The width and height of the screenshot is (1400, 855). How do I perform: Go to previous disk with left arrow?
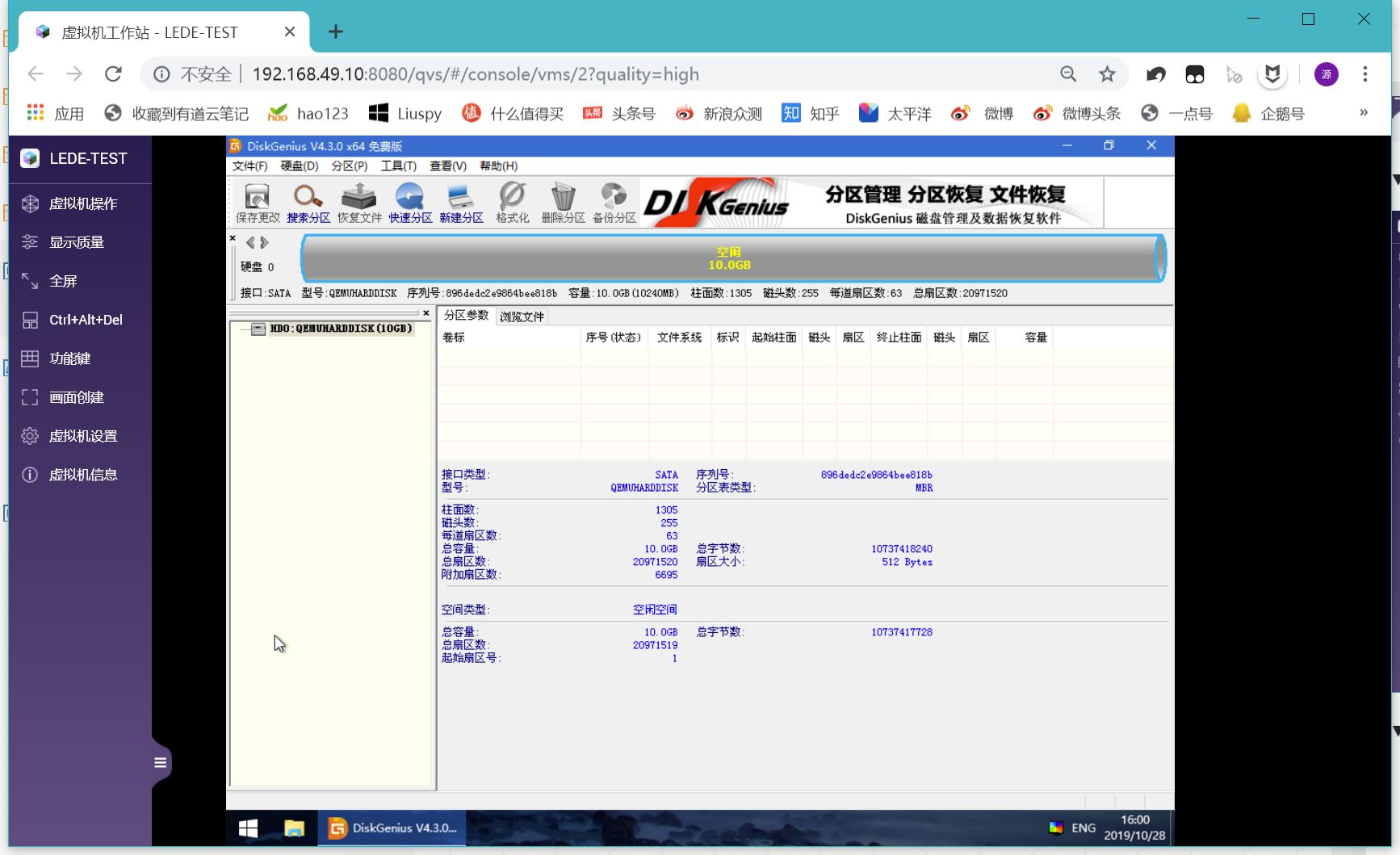[250, 242]
